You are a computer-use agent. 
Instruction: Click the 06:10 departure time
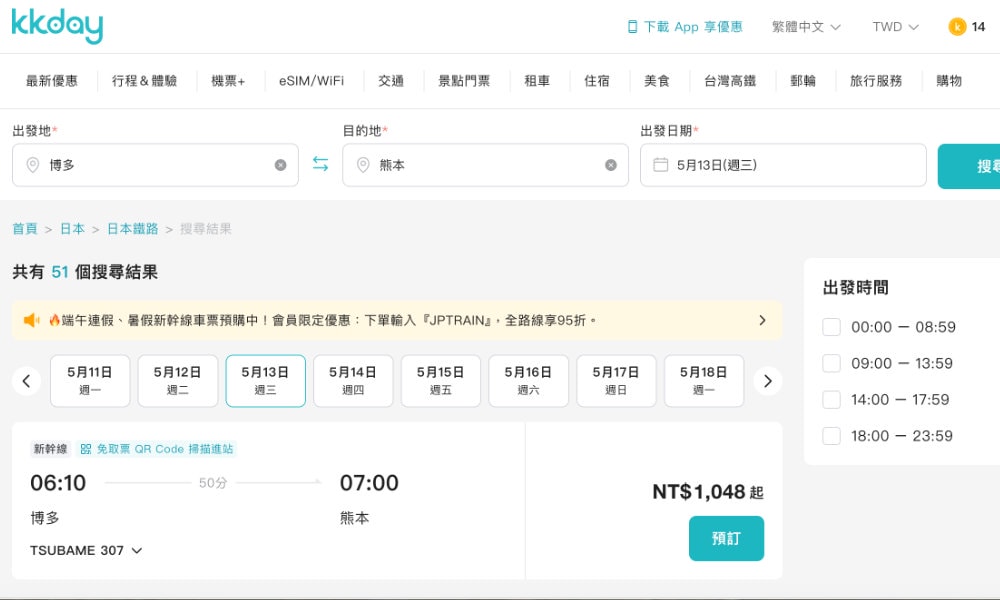[58, 483]
